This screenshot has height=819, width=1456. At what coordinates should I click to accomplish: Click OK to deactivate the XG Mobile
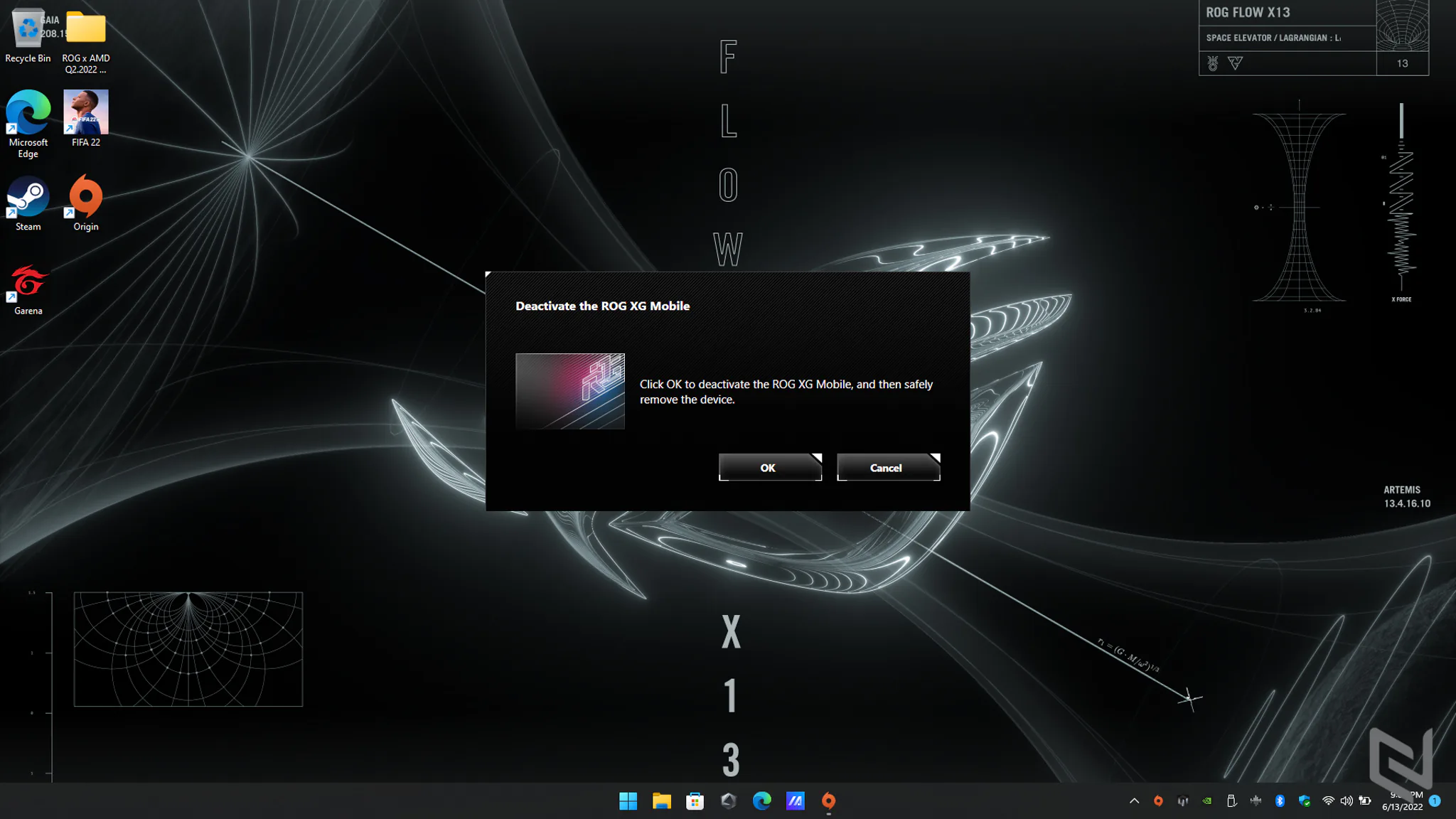770,467
